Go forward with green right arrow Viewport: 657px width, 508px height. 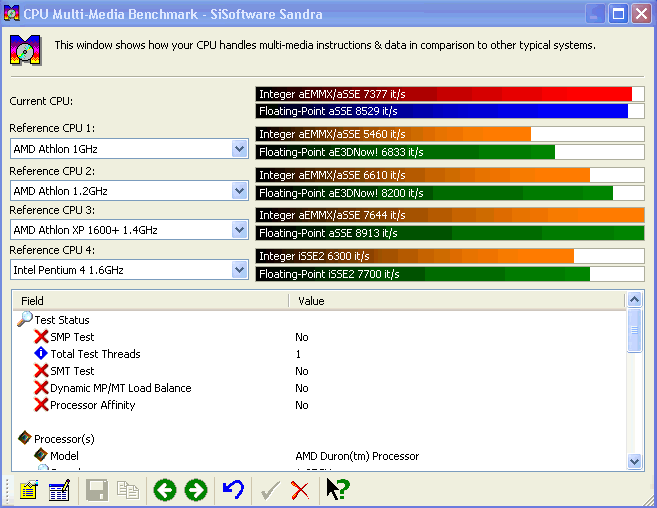196,490
